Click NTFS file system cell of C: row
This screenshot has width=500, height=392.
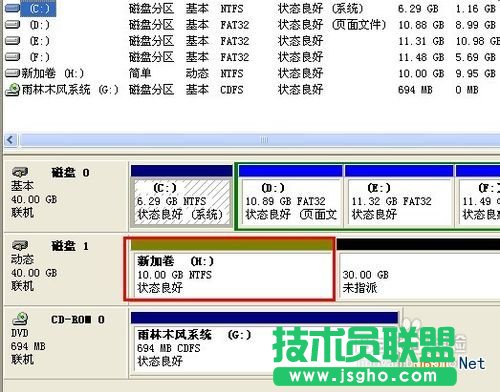click(x=232, y=9)
